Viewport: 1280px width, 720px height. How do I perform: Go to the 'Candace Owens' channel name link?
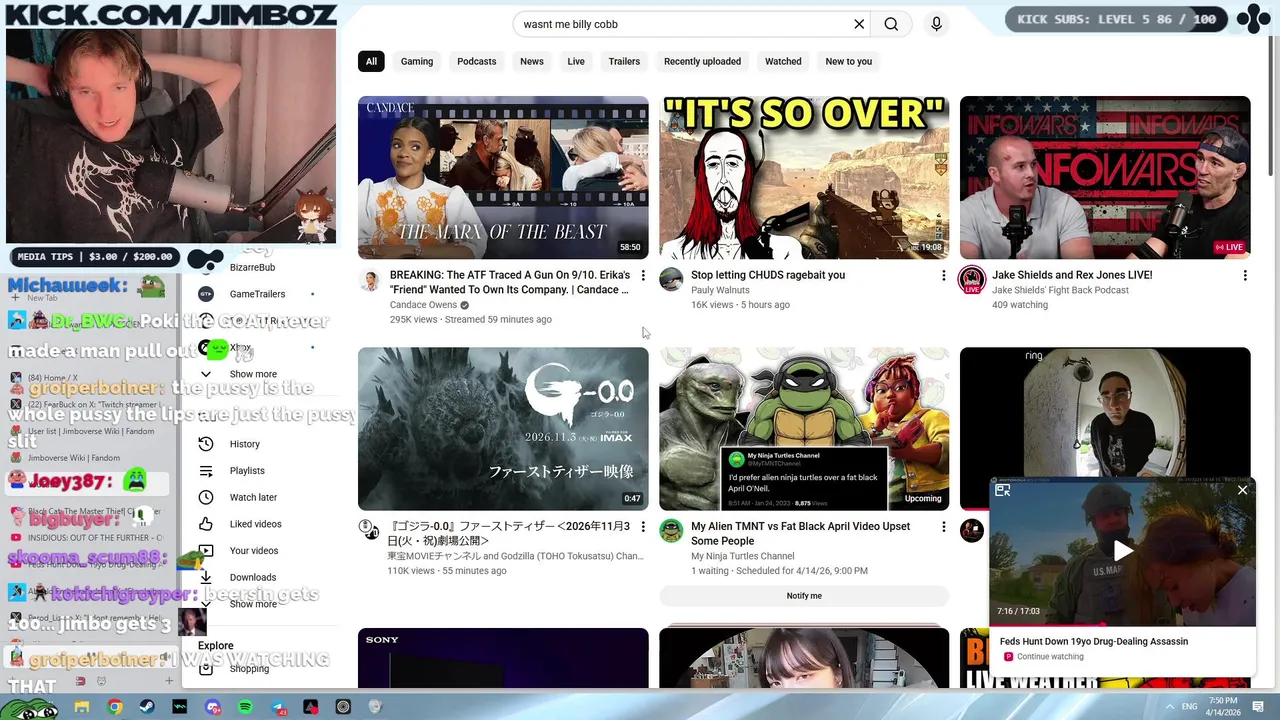[423, 305]
